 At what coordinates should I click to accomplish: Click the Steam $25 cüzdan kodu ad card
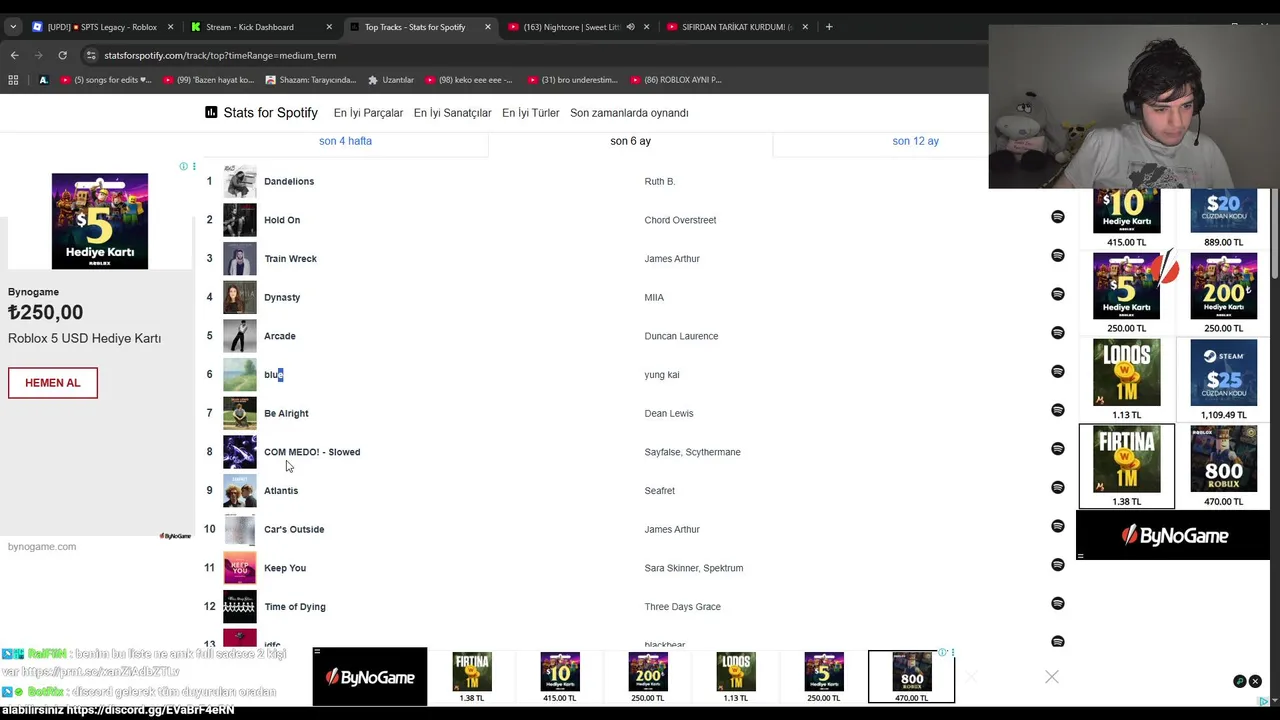tap(1224, 380)
